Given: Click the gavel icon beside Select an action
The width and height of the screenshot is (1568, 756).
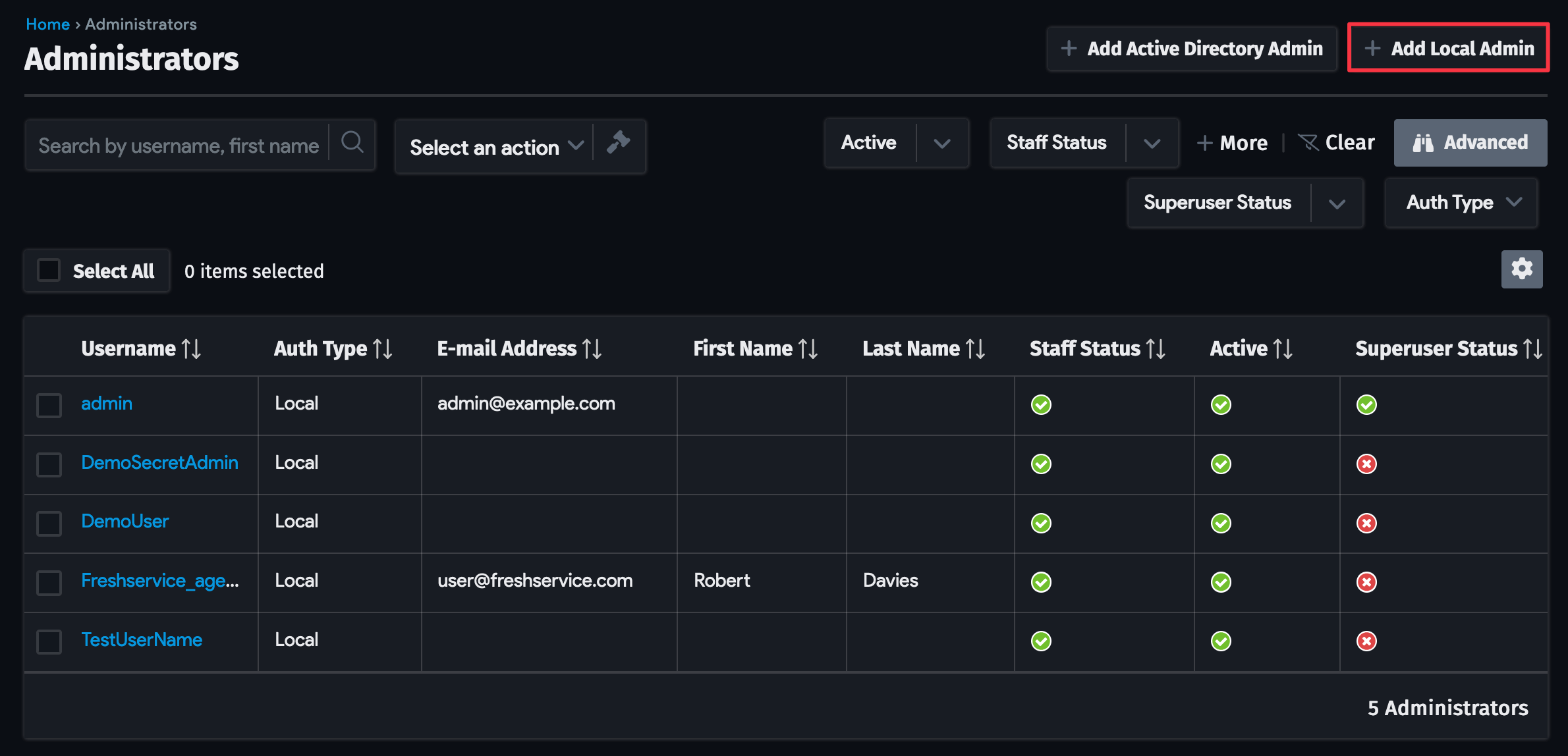Looking at the screenshot, I should (619, 144).
